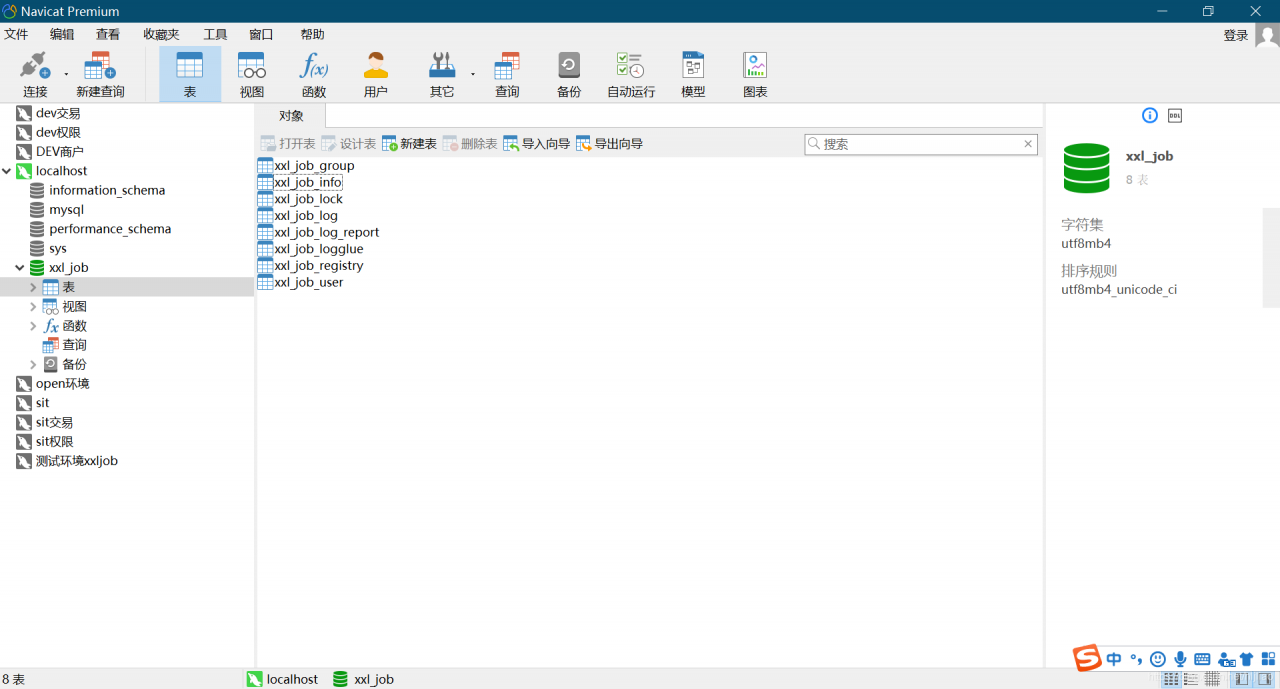Screen dimensions: 1280x689
Task: Focus the 搜索 search field
Action: [x=921, y=144]
